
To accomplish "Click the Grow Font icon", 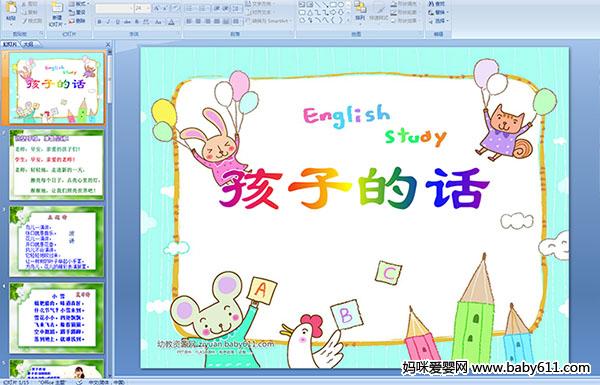I will (x=157, y=8).
